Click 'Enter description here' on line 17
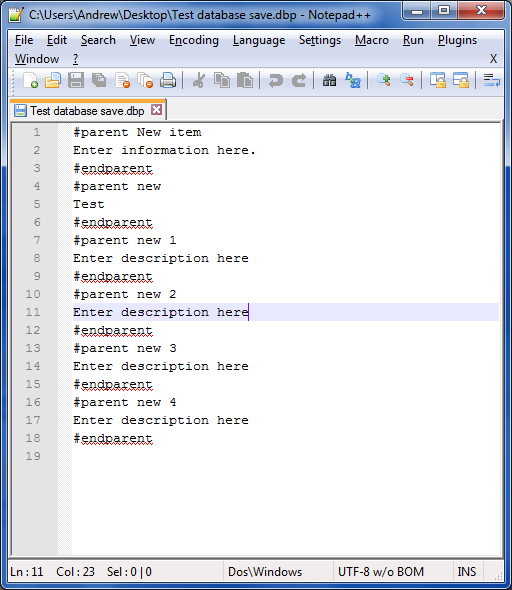512x590 pixels. pos(161,420)
